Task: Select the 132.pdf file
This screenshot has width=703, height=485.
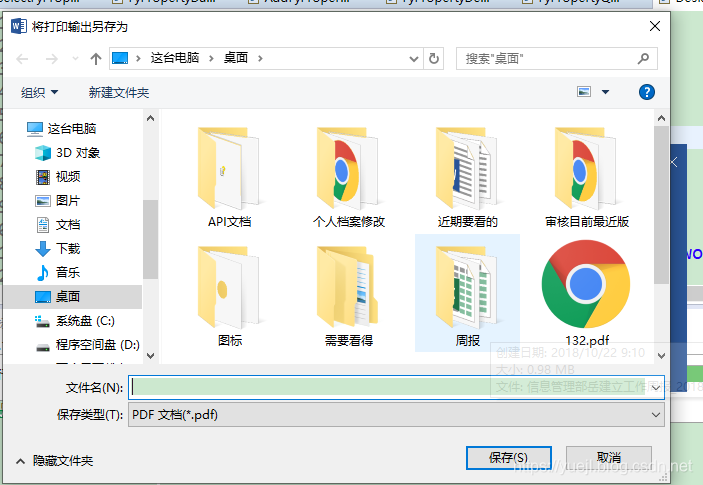Action: point(586,294)
